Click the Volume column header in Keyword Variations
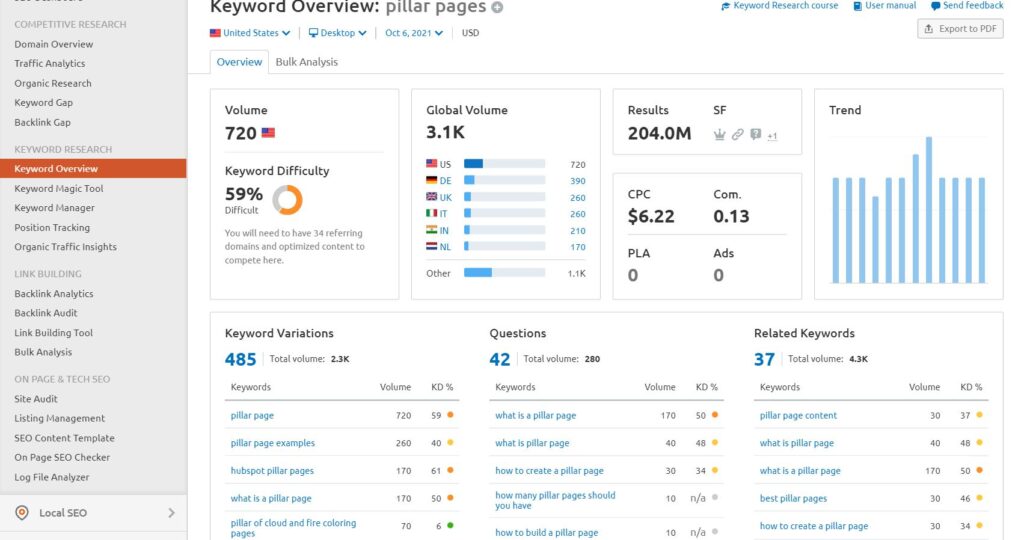1024x540 pixels. point(395,387)
